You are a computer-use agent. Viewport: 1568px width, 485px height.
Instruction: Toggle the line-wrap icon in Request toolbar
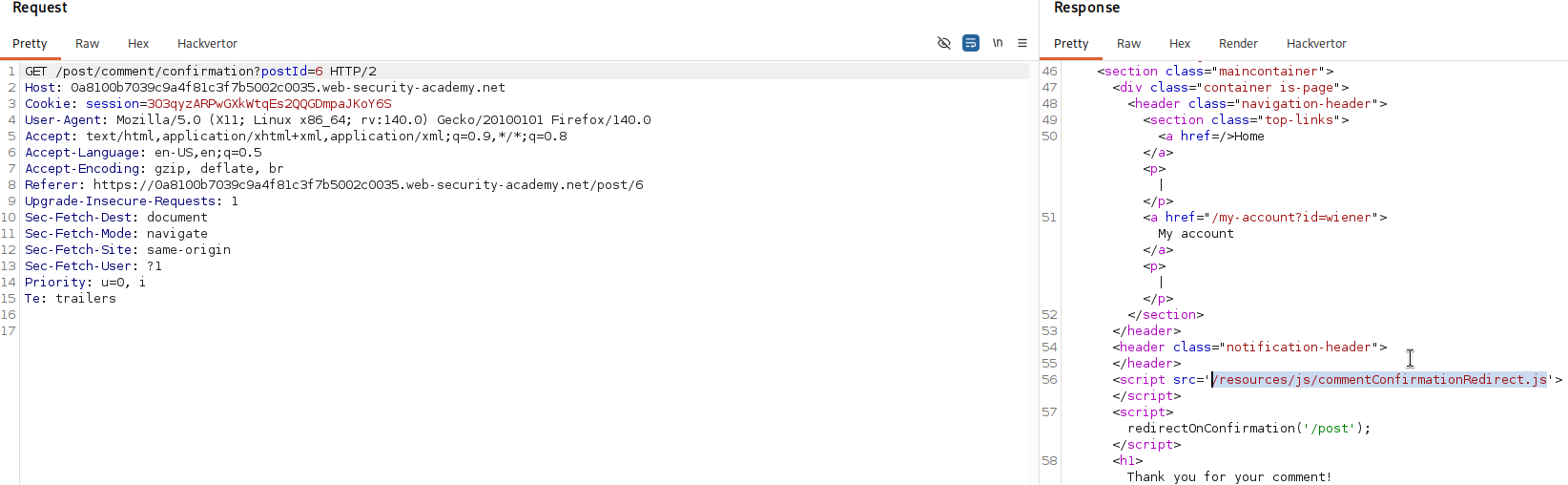(971, 43)
